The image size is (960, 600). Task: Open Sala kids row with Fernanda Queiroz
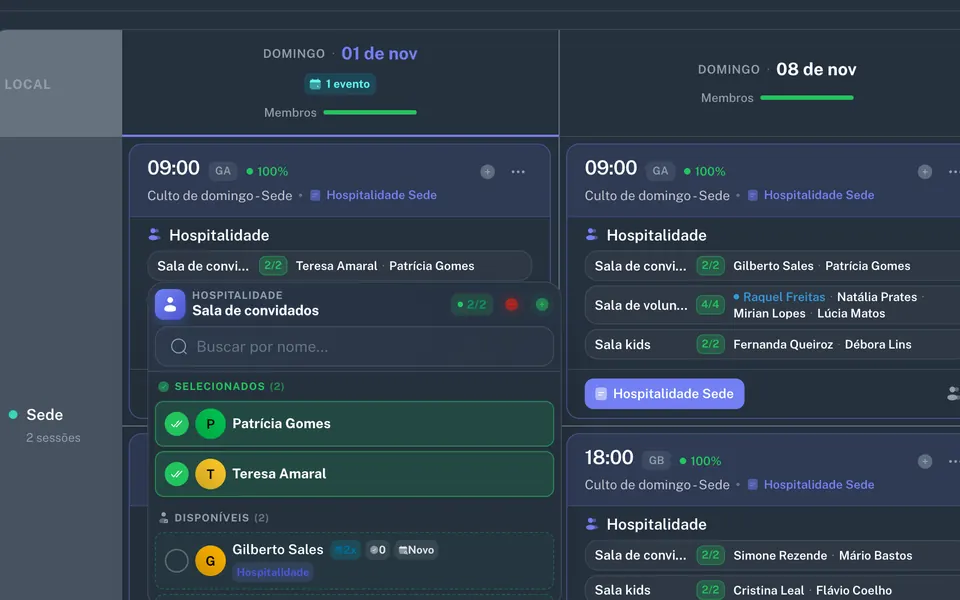773,345
